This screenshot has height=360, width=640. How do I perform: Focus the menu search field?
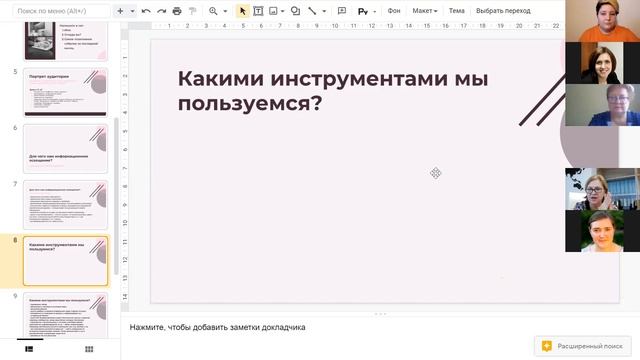click(x=61, y=11)
